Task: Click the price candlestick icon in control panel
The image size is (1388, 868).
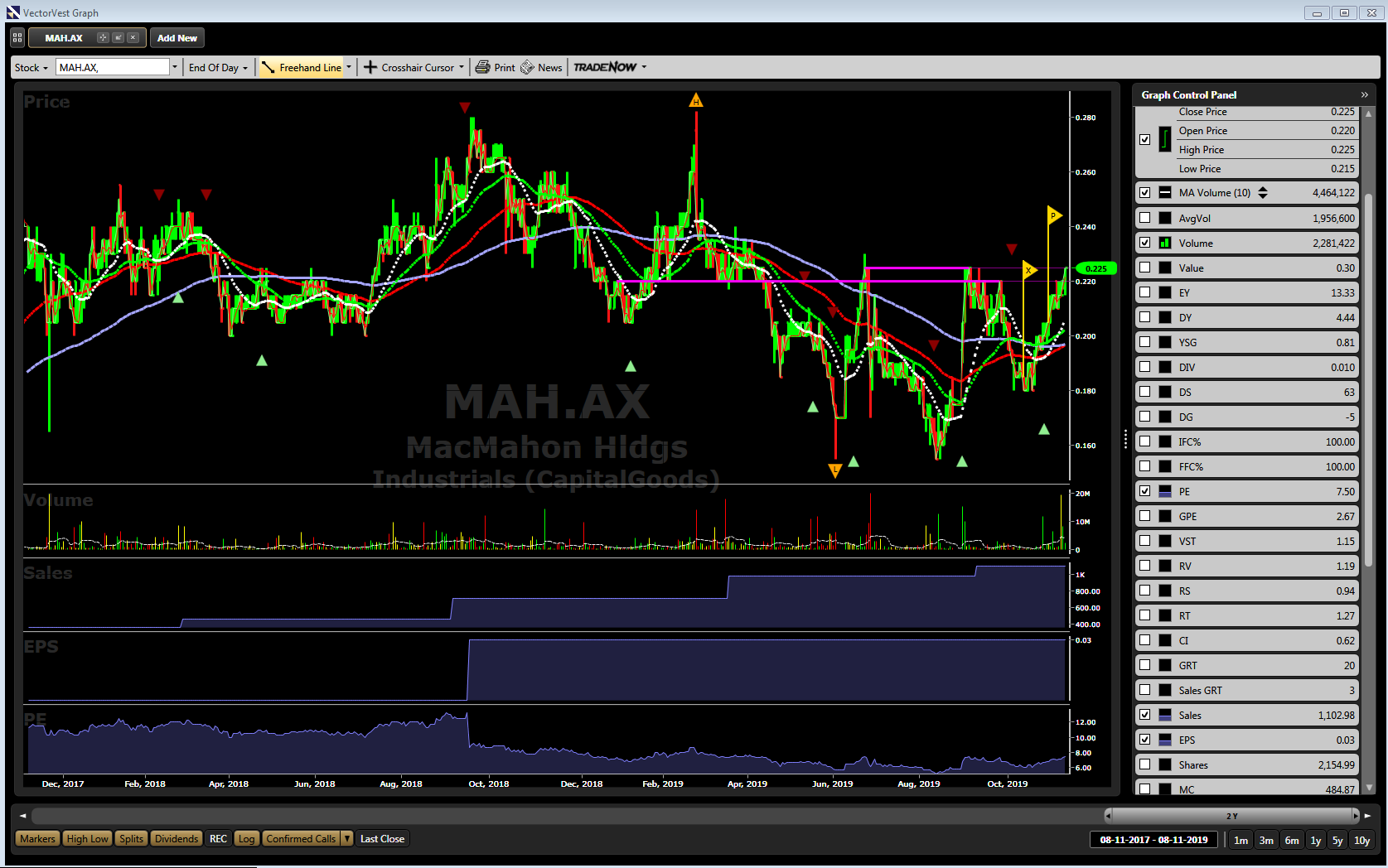Action: tap(1165, 139)
